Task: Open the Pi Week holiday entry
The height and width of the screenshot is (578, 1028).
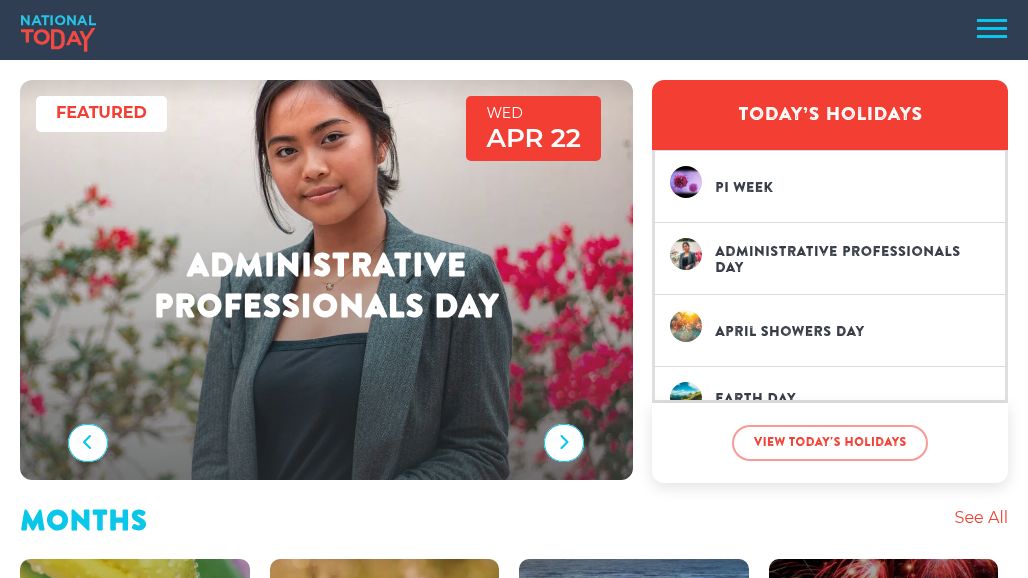Action: click(829, 187)
